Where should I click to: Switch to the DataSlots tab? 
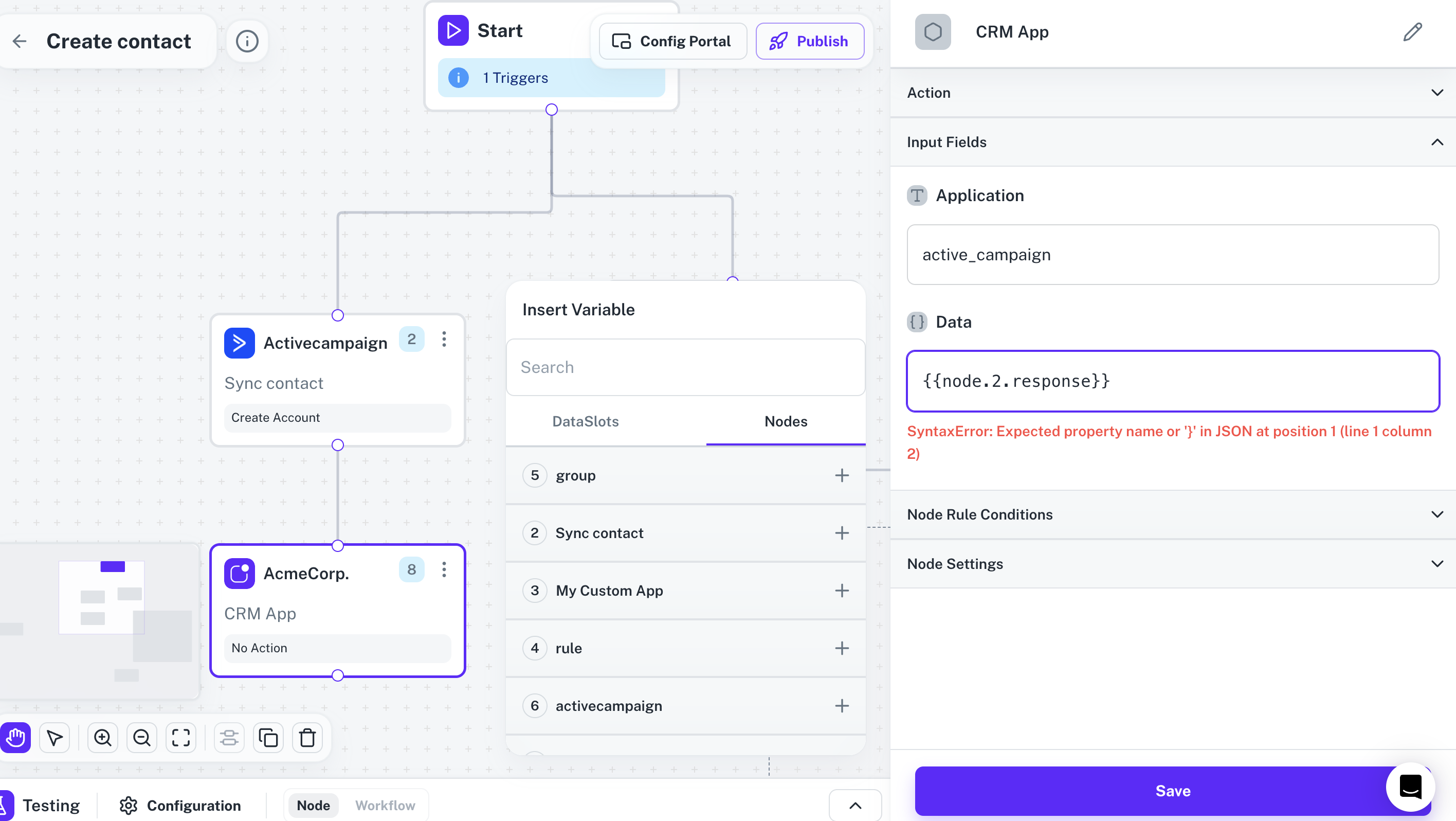tap(585, 421)
